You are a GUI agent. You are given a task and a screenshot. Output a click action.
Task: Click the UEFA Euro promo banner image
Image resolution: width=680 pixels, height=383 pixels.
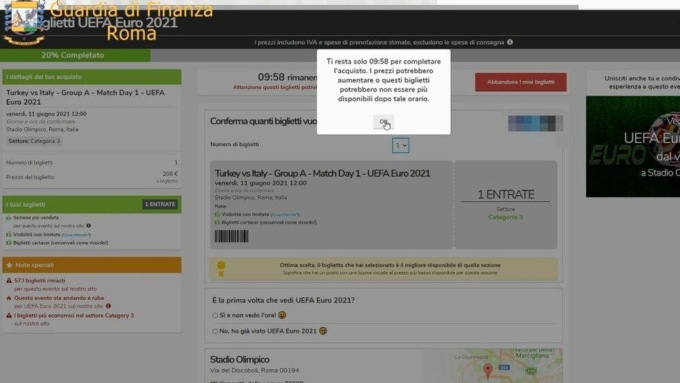[633, 147]
